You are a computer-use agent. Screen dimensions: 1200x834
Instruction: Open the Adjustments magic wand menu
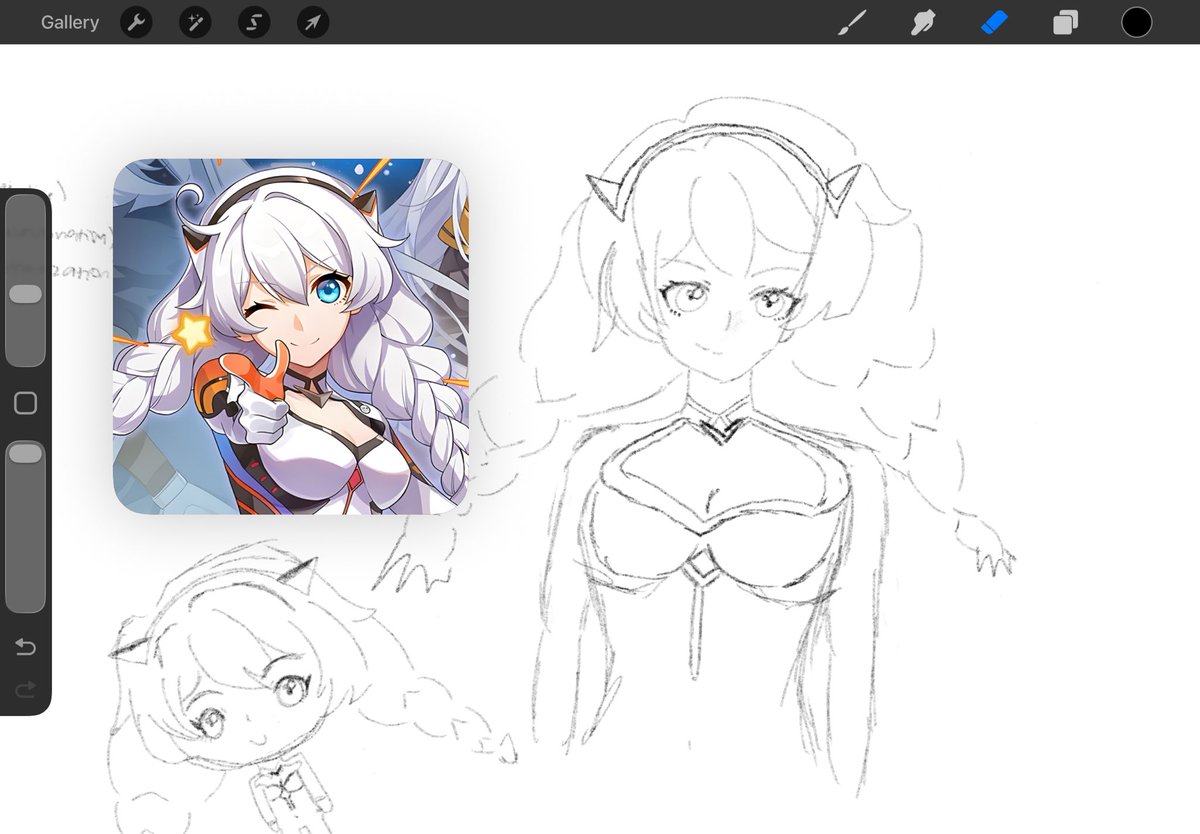[x=195, y=22]
